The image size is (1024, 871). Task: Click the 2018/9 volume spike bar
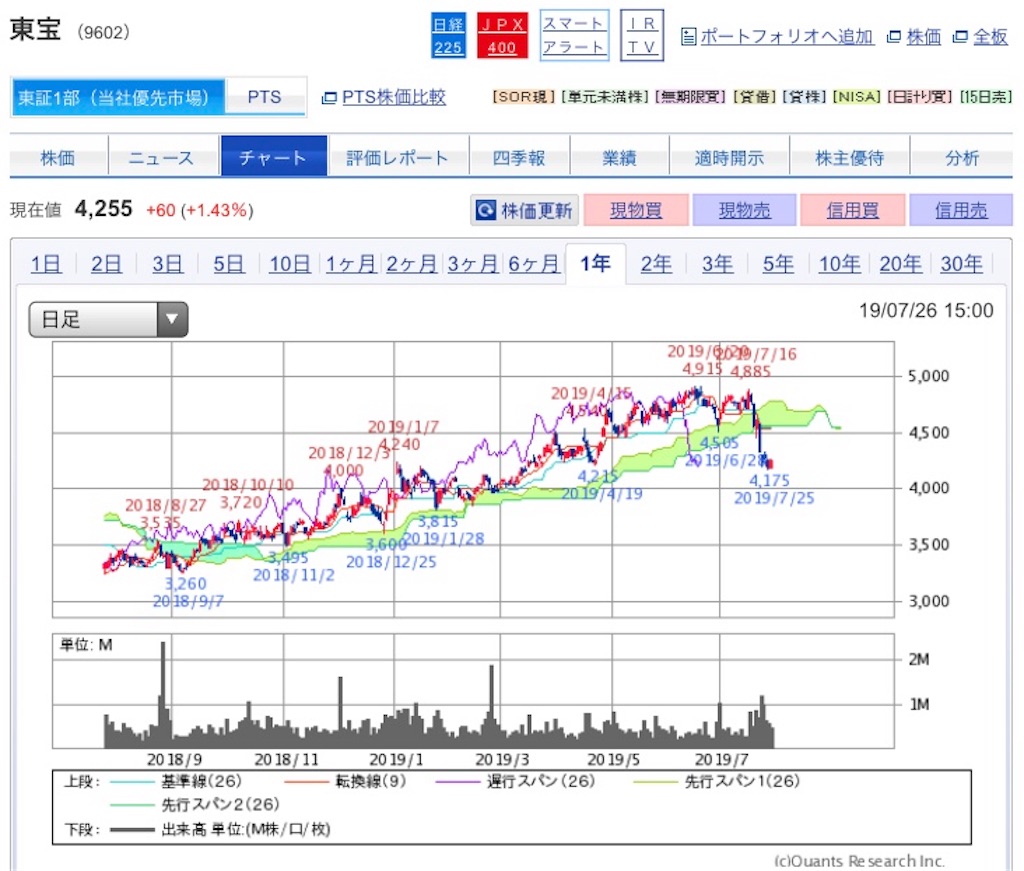click(x=163, y=695)
